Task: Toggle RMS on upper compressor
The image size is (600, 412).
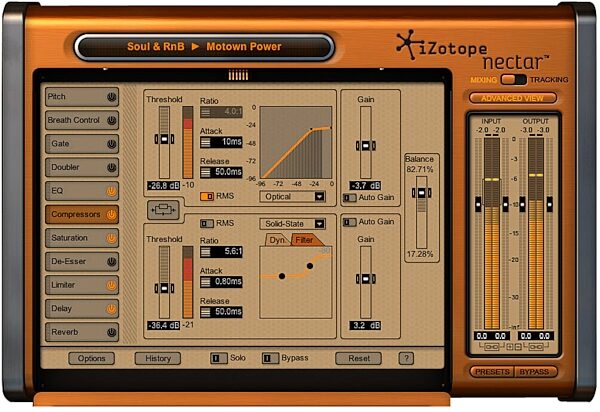Action: (x=207, y=196)
